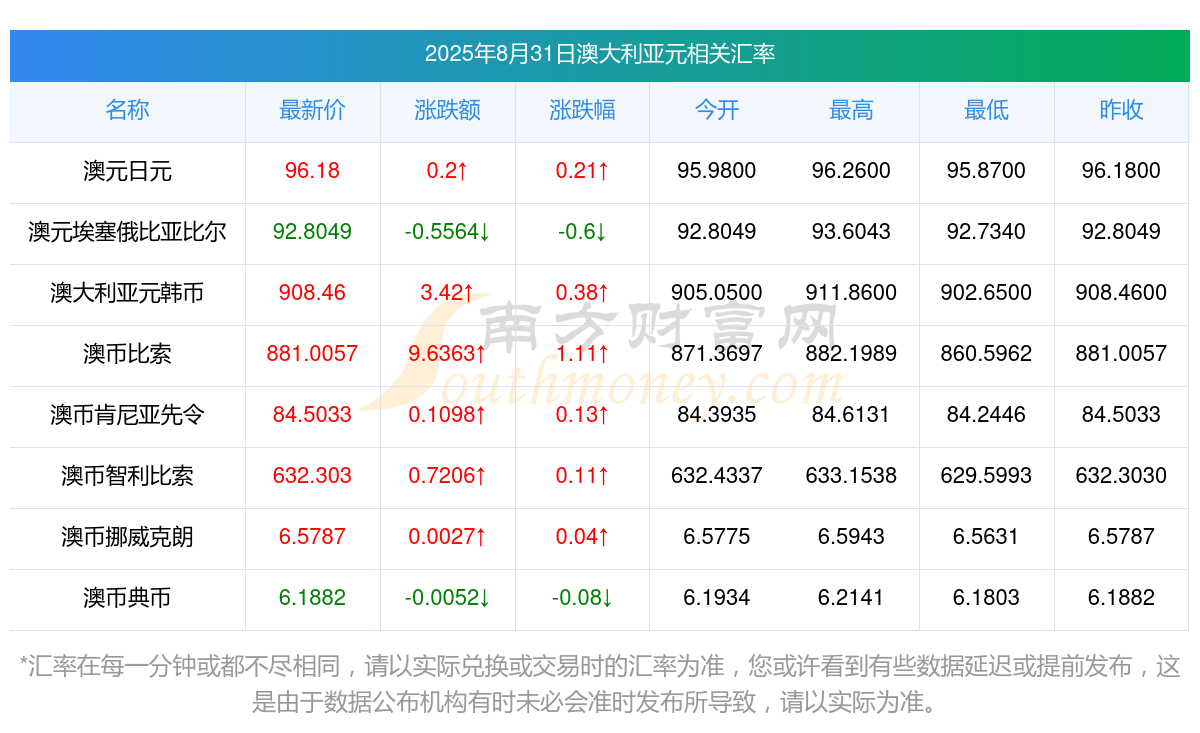
Task: Select the 澳币智利比索 row name
Action: [127, 476]
